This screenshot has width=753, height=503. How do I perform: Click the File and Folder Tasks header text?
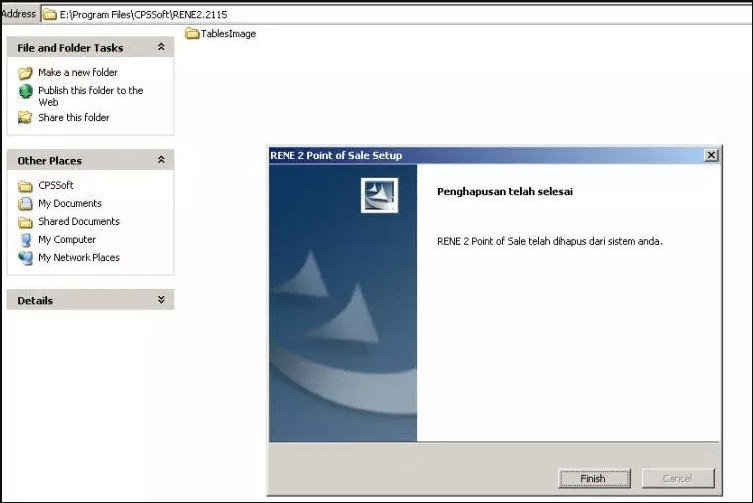[70, 48]
